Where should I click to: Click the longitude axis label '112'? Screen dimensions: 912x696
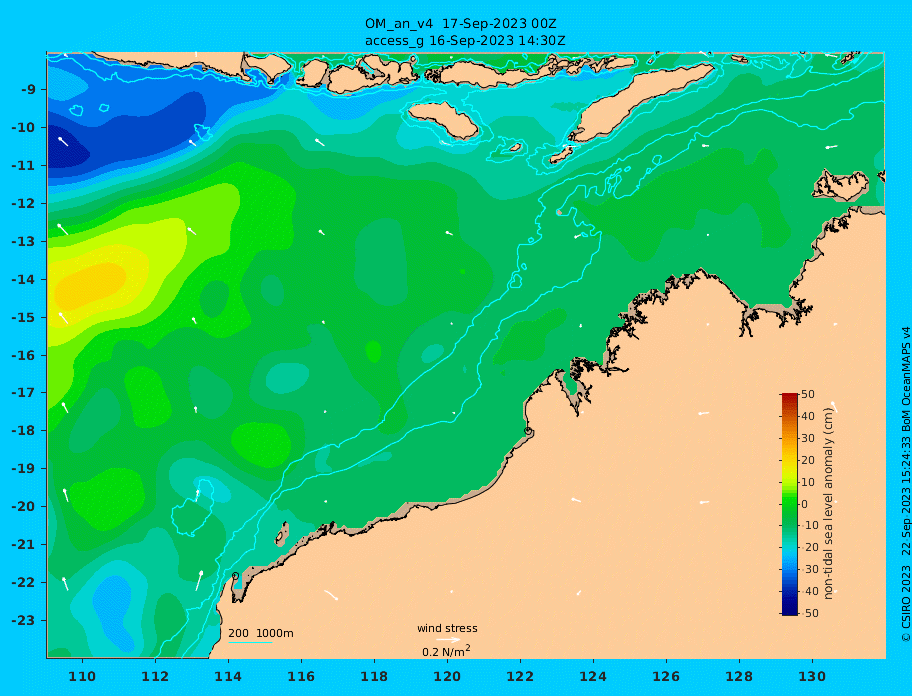pyautogui.click(x=155, y=676)
